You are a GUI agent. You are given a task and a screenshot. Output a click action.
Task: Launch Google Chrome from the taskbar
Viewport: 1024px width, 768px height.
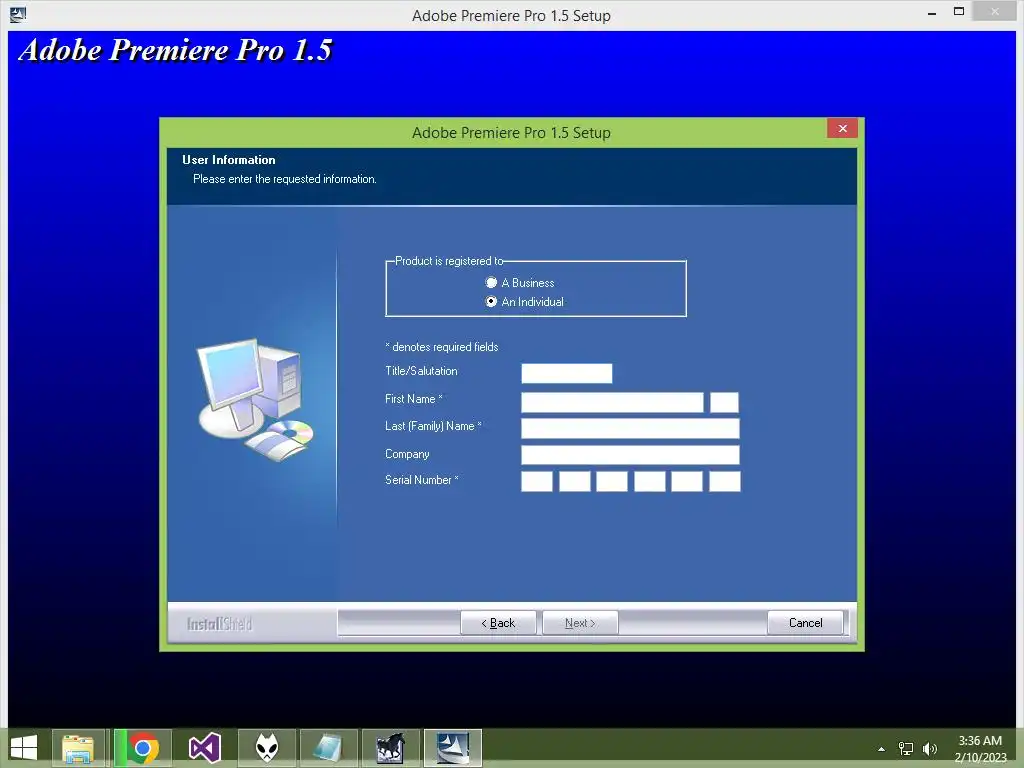click(x=143, y=748)
